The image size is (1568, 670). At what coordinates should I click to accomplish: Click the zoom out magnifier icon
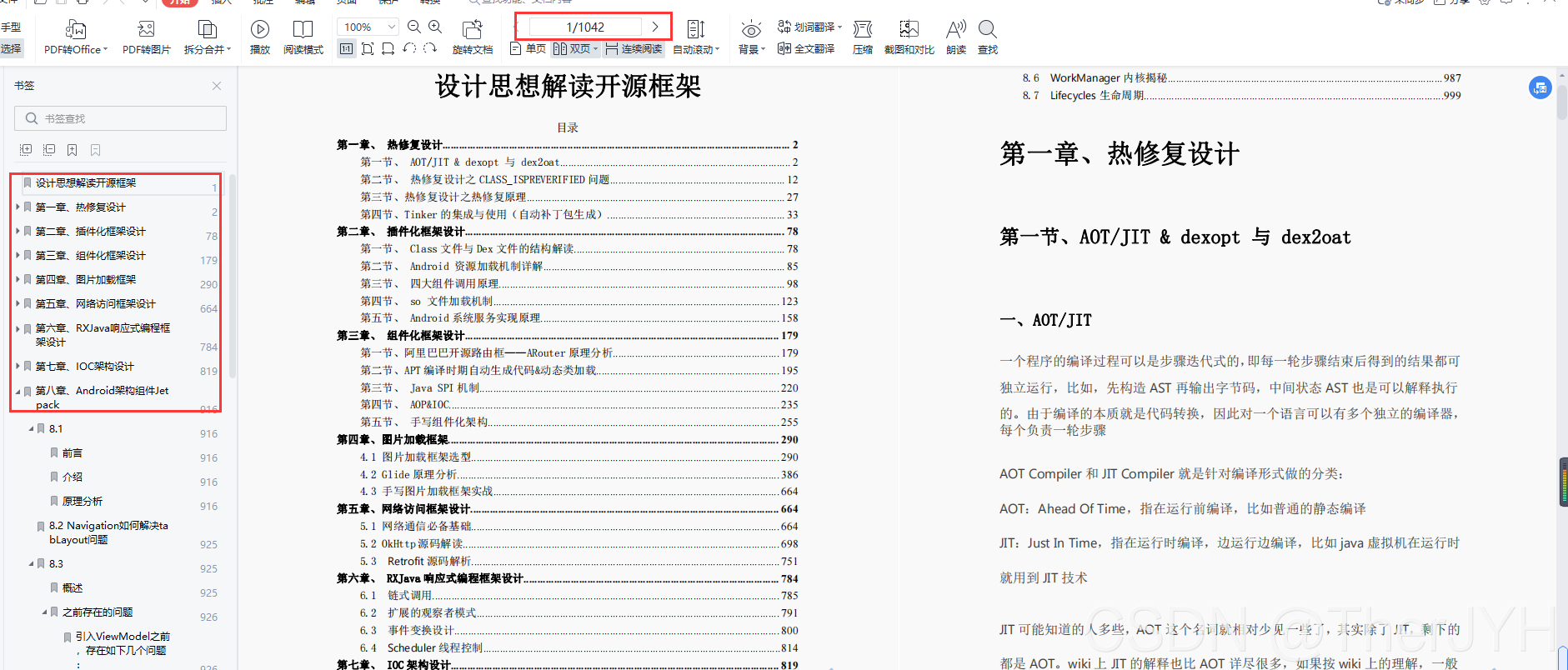413,27
